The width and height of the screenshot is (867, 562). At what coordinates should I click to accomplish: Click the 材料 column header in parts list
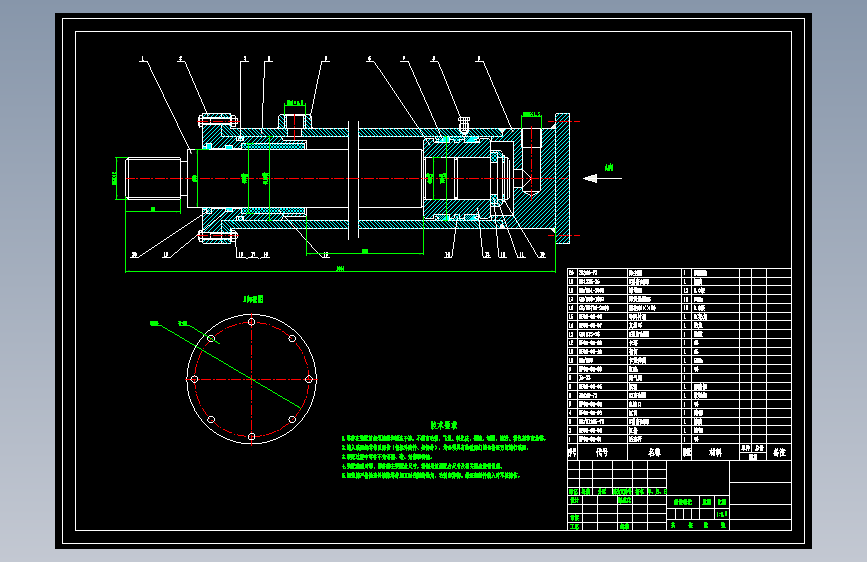tap(715, 452)
